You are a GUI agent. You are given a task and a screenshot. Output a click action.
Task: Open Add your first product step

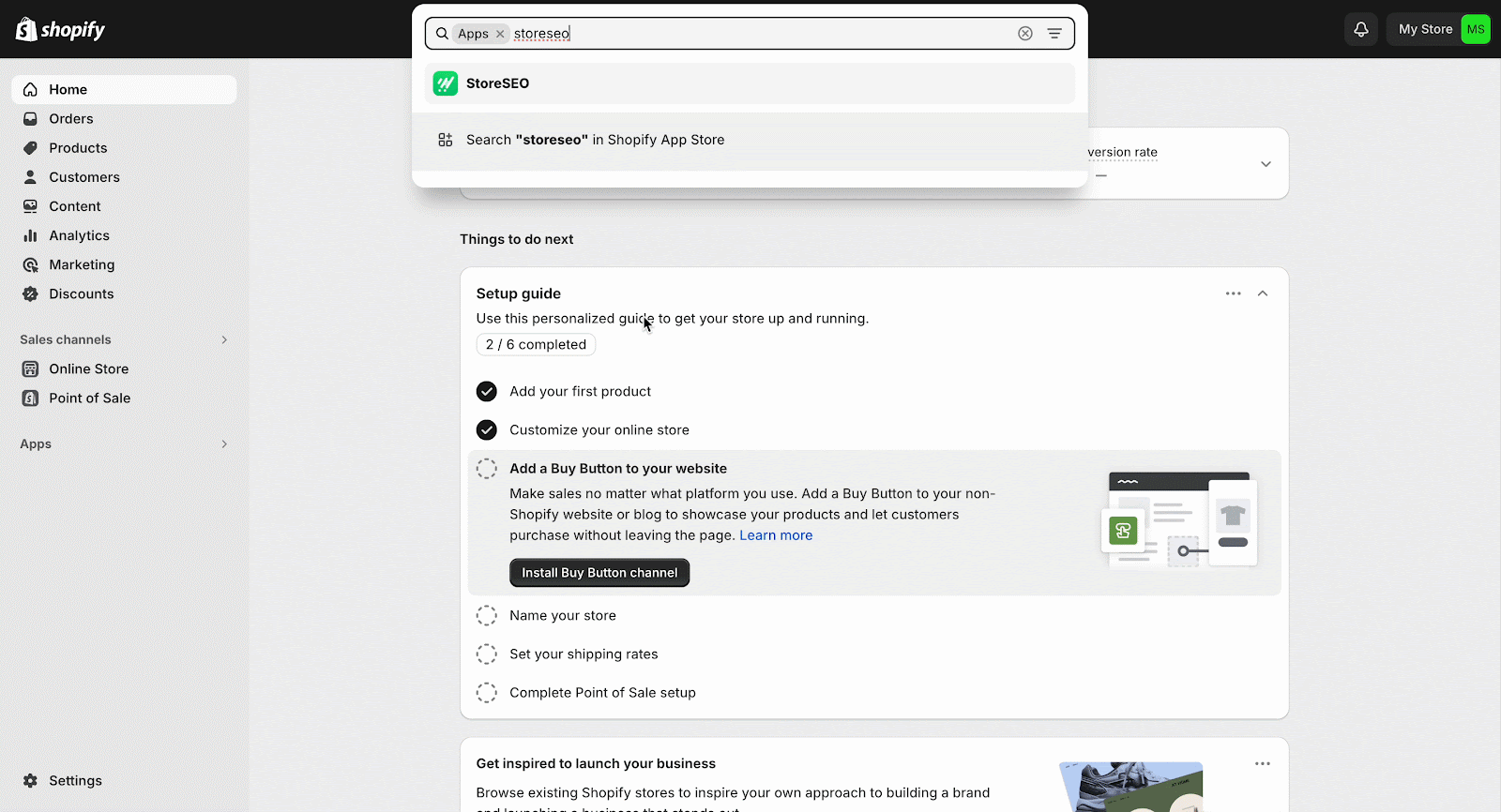coord(580,392)
